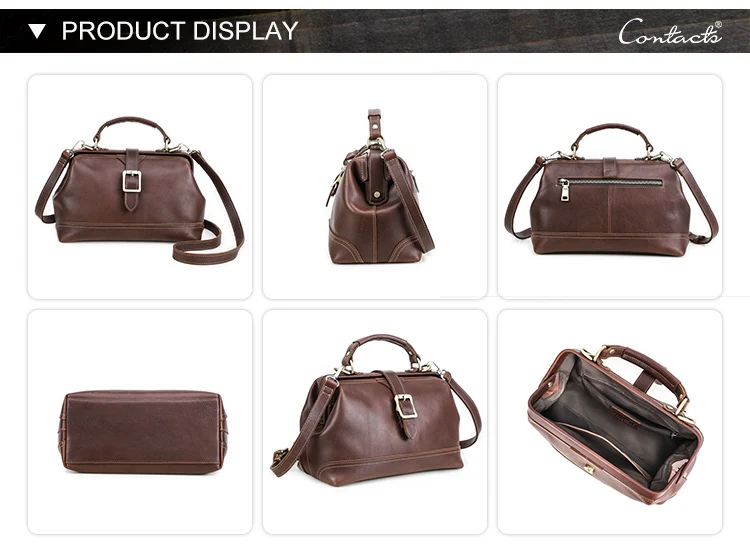Click the Contacts brand logo
The width and height of the screenshot is (750, 546).
click(x=670, y=32)
